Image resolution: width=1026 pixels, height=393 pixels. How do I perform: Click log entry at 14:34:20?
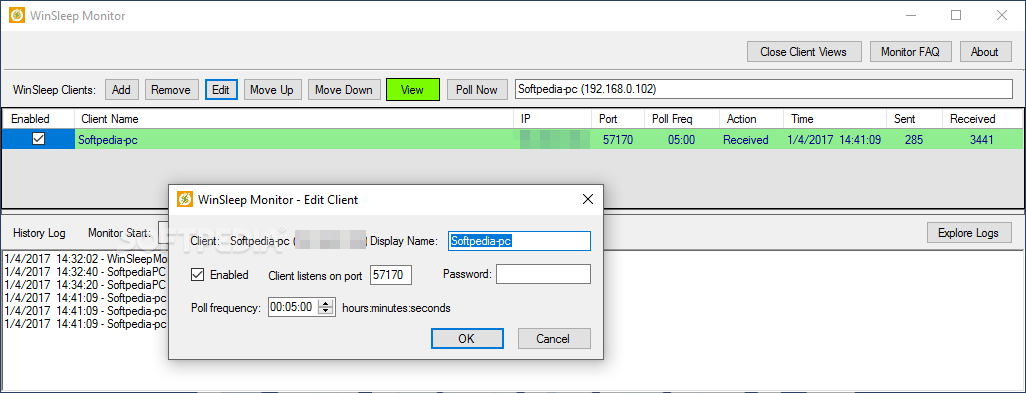tap(86, 284)
